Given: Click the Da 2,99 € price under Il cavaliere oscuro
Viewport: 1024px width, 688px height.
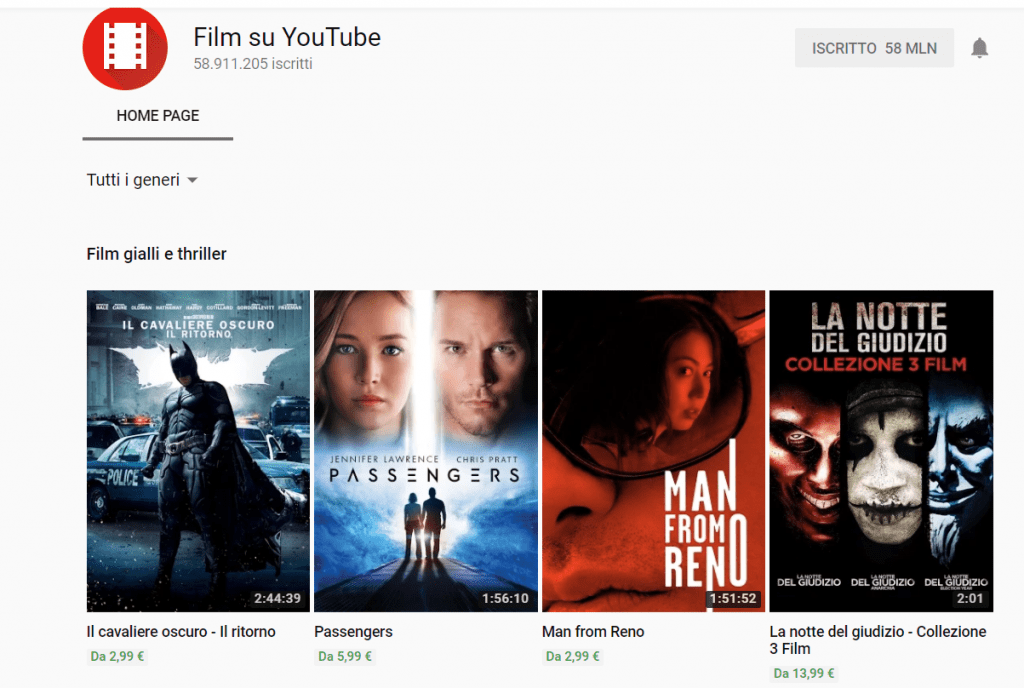Looking at the screenshot, I should coord(117,657).
